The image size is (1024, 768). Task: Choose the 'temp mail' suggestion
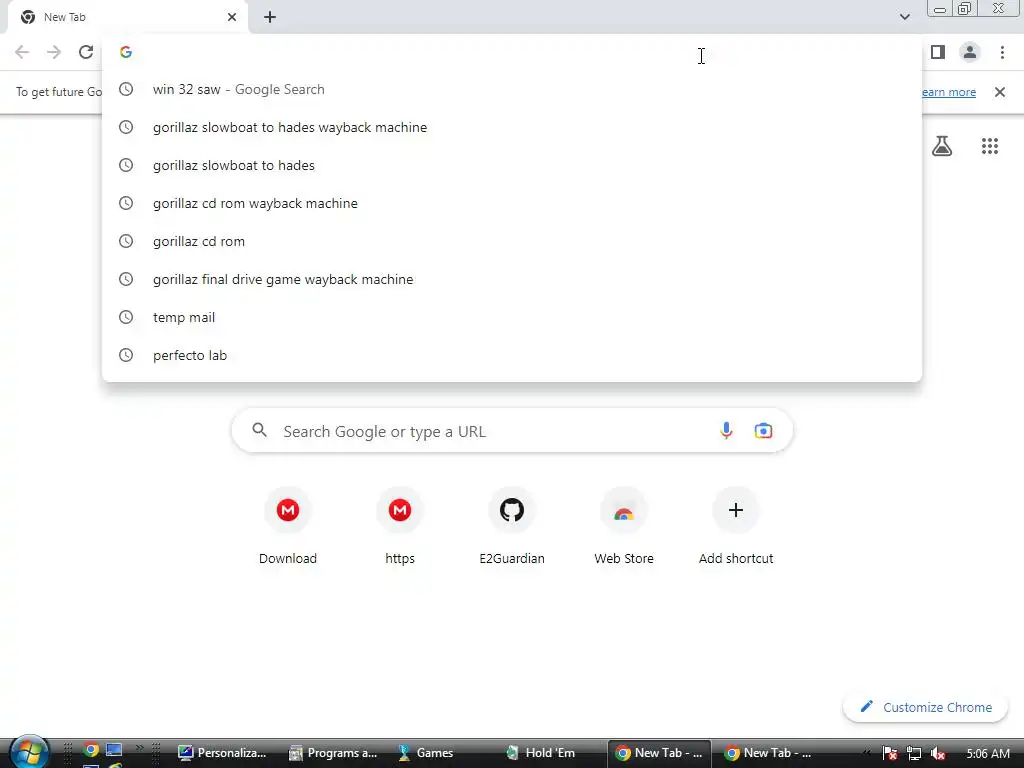pos(512,317)
